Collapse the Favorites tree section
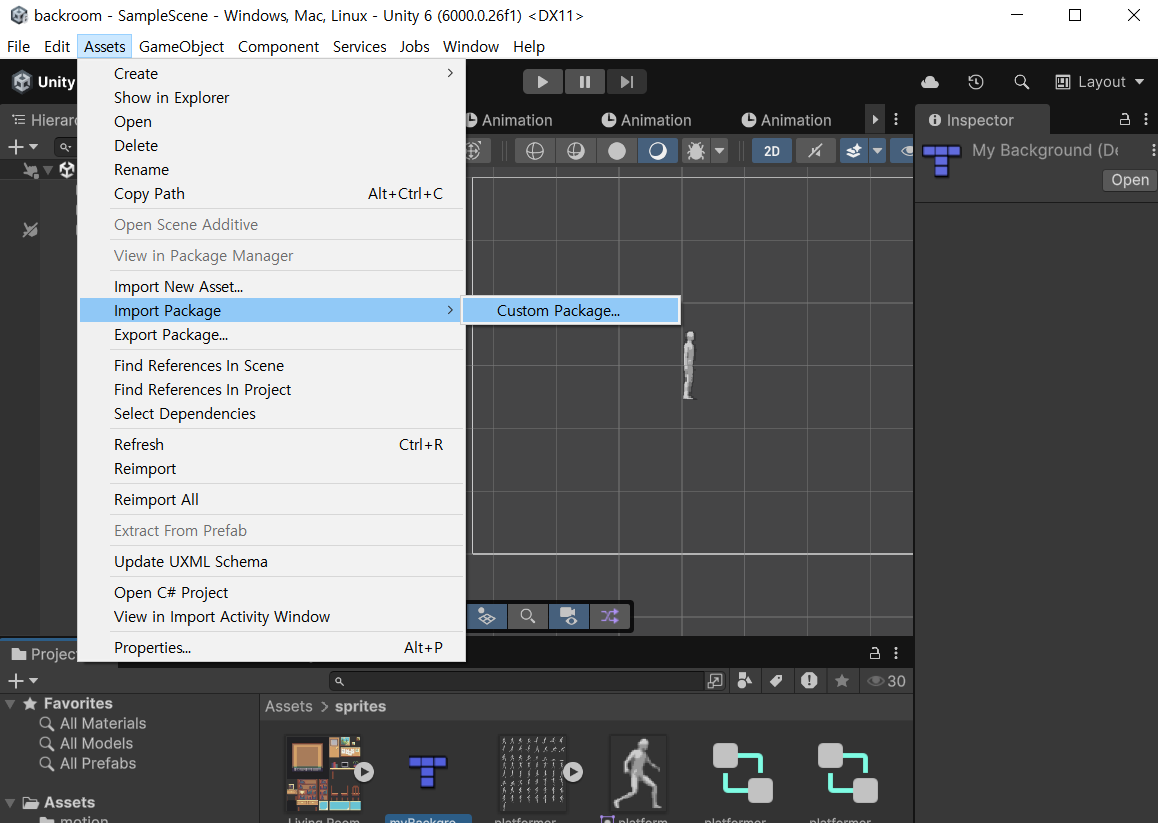Viewport: 1158px width, 823px height. click(10, 704)
